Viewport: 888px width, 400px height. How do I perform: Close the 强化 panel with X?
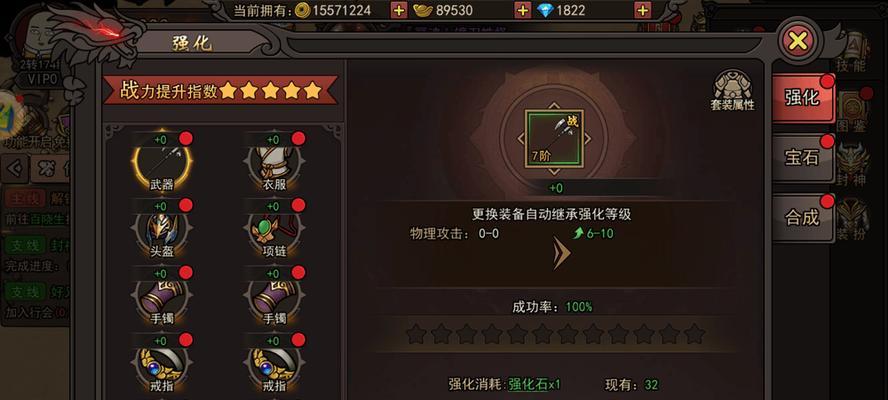coord(797,40)
